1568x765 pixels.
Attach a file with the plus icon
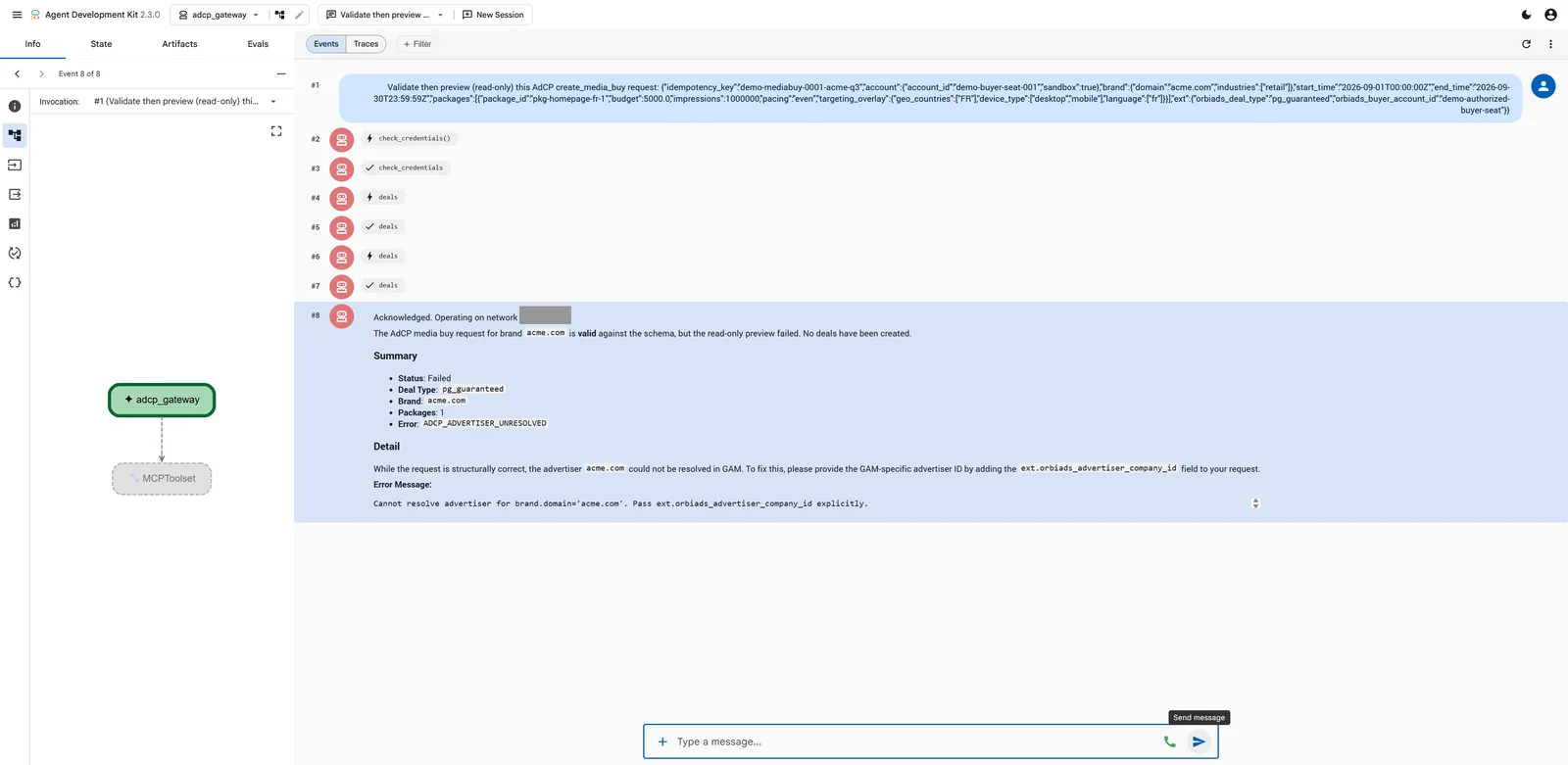[x=662, y=741]
